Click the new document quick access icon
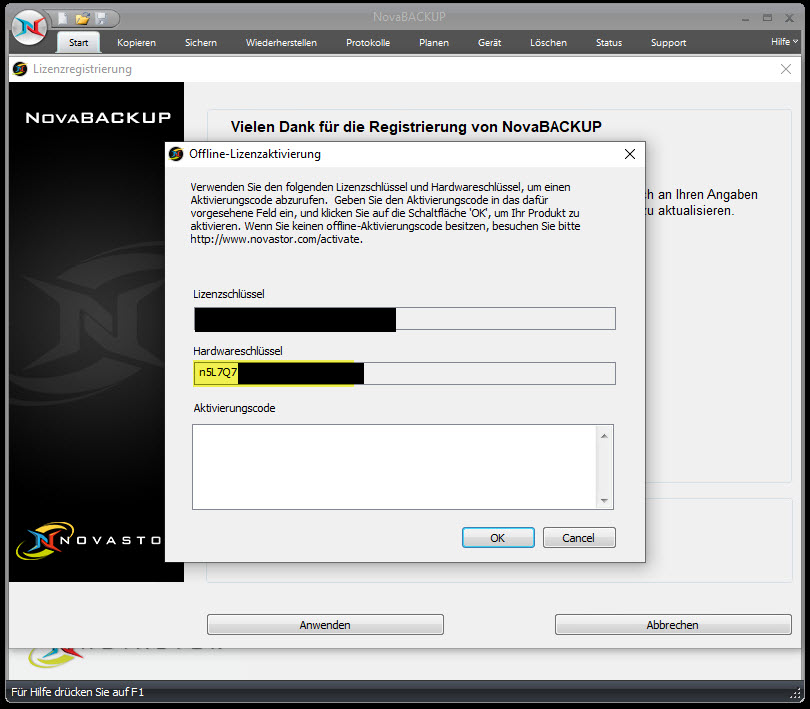 pos(63,19)
